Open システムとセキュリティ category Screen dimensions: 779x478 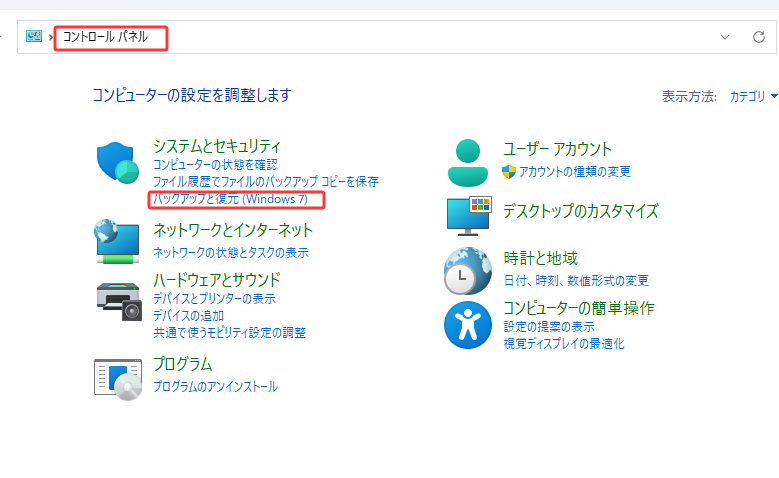pos(217,146)
